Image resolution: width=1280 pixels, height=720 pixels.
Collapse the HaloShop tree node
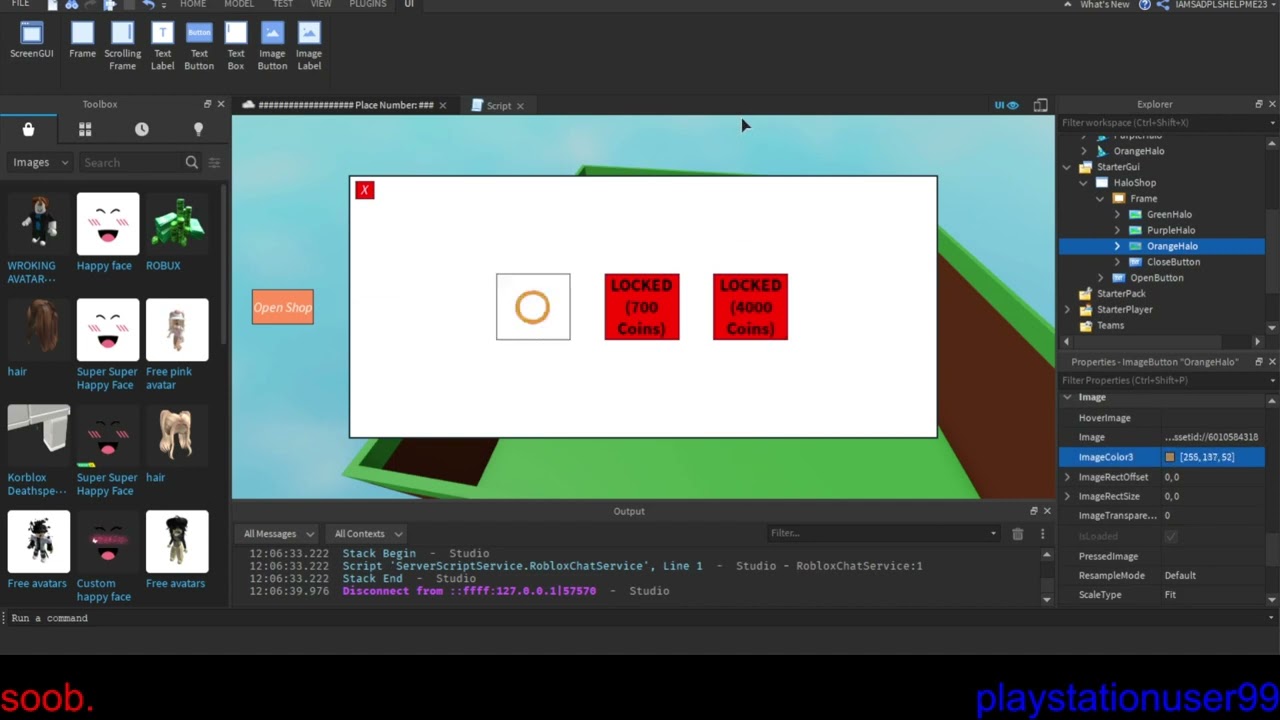[x=1084, y=183]
